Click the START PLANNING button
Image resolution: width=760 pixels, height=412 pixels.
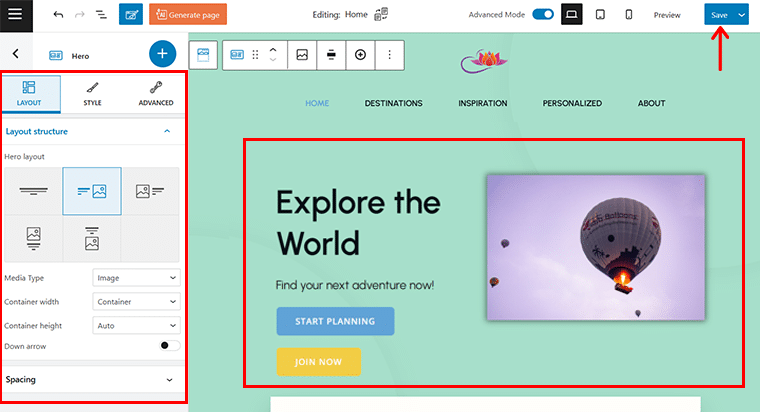(x=335, y=321)
